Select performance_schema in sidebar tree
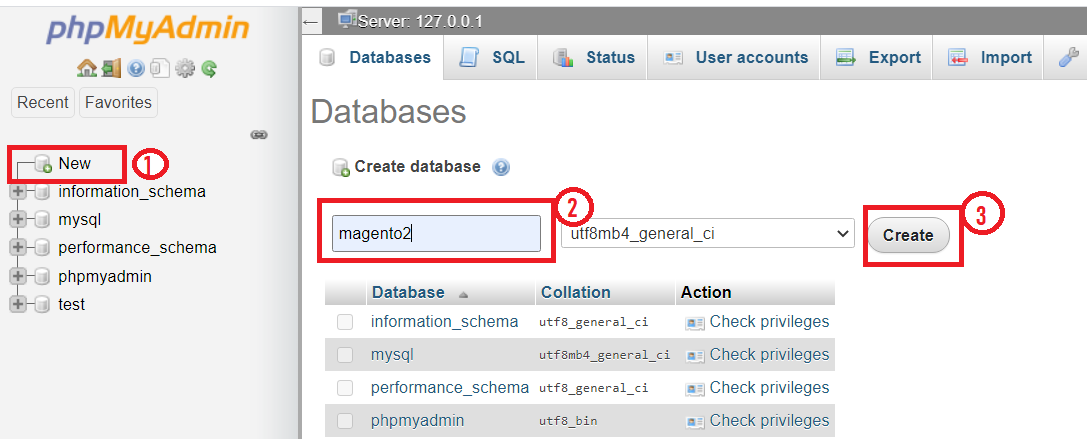The width and height of the screenshot is (1090, 441). [x=137, y=248]
